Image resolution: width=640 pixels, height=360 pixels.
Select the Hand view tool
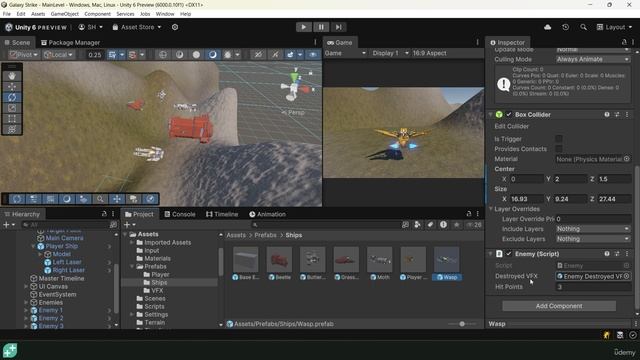point(12,76)
